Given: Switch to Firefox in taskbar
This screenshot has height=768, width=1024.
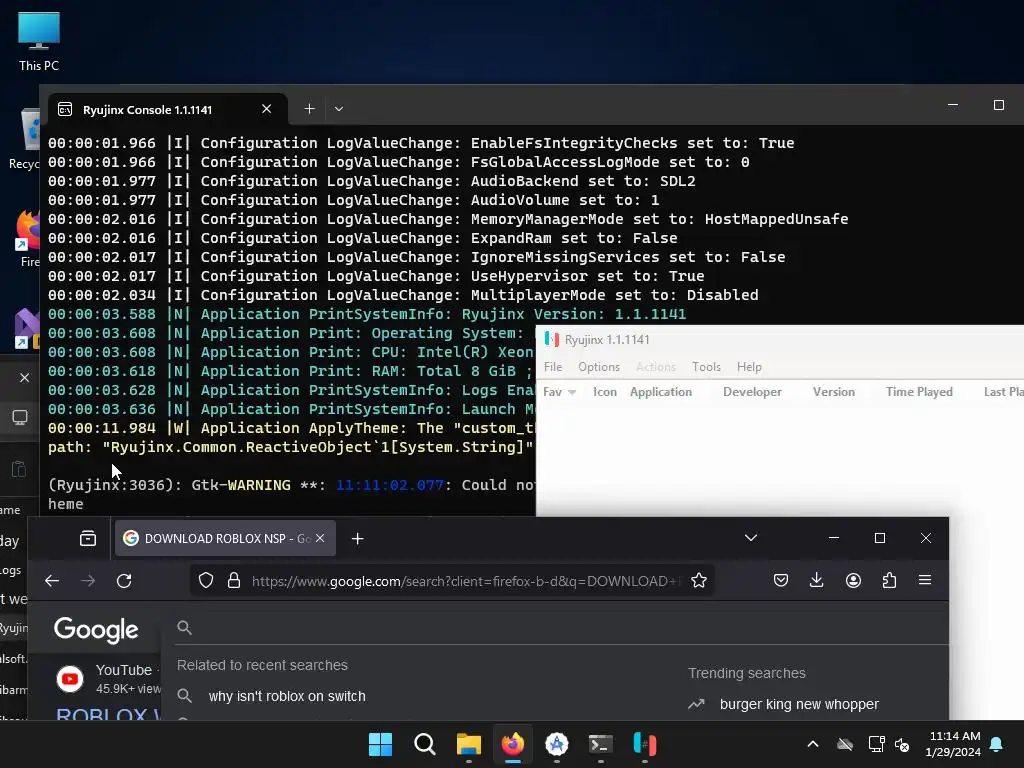Looking at the screenshot, I should [x=513, y=744].
